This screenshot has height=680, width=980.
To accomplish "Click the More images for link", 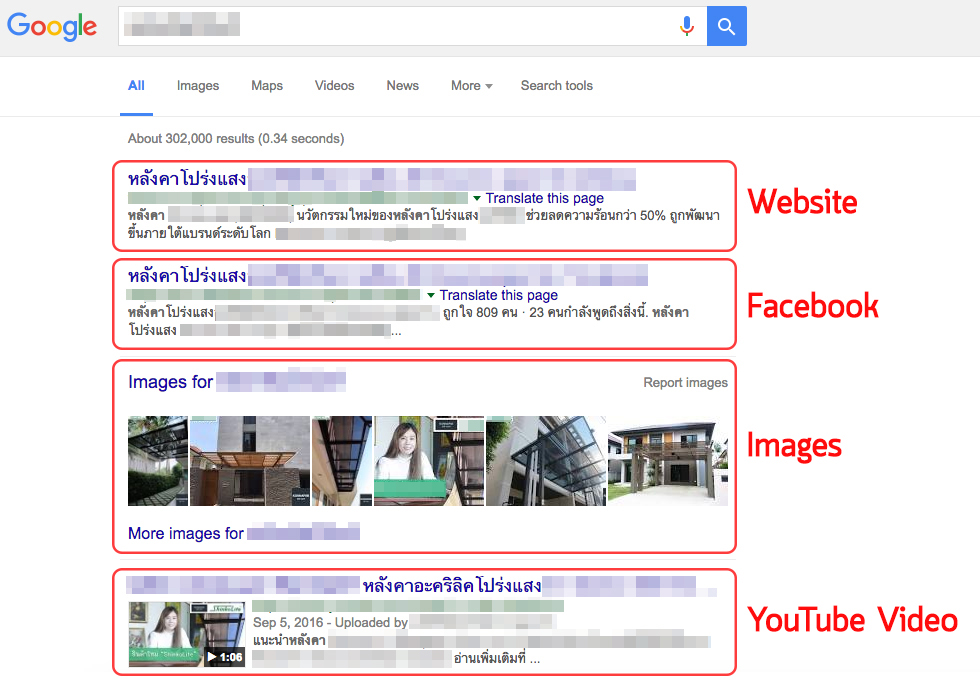I will click(x=244, y=533).
